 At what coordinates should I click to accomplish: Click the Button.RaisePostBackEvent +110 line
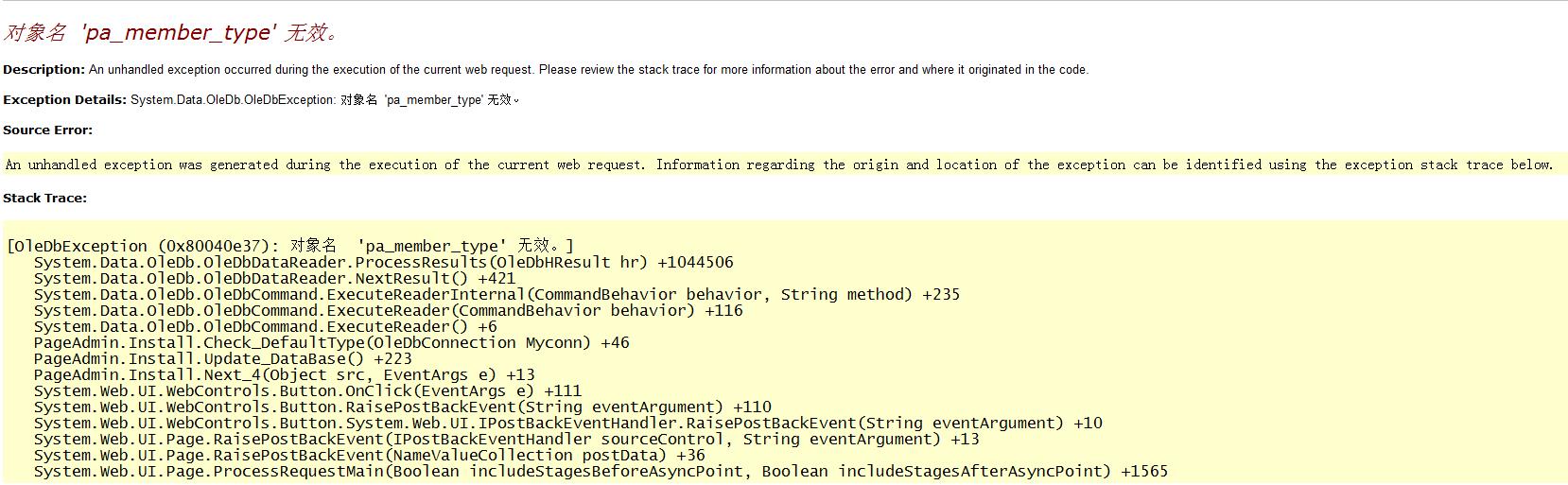click(x=402, y=407)
